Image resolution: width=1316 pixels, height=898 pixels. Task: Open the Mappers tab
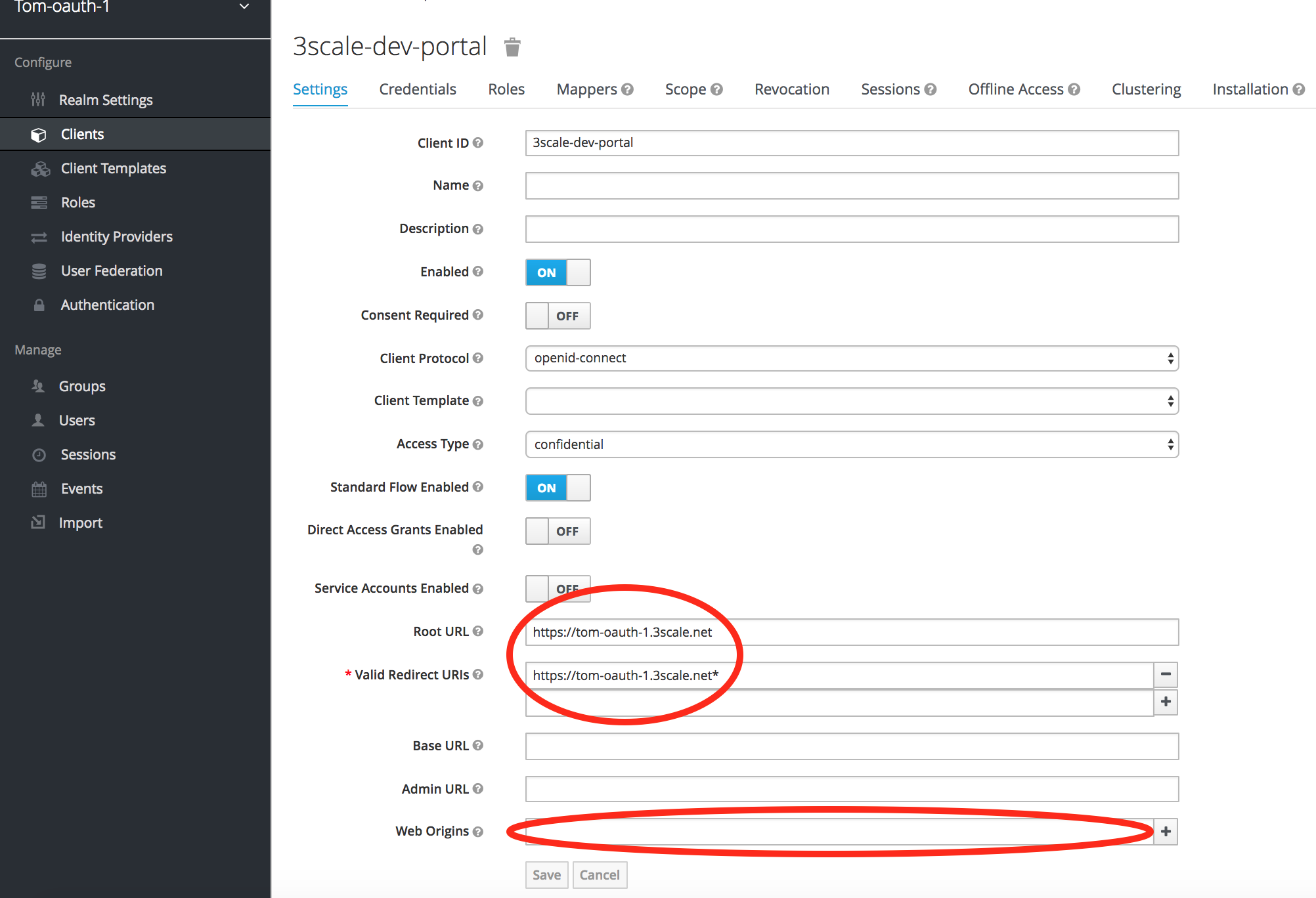tap(586, 89)
